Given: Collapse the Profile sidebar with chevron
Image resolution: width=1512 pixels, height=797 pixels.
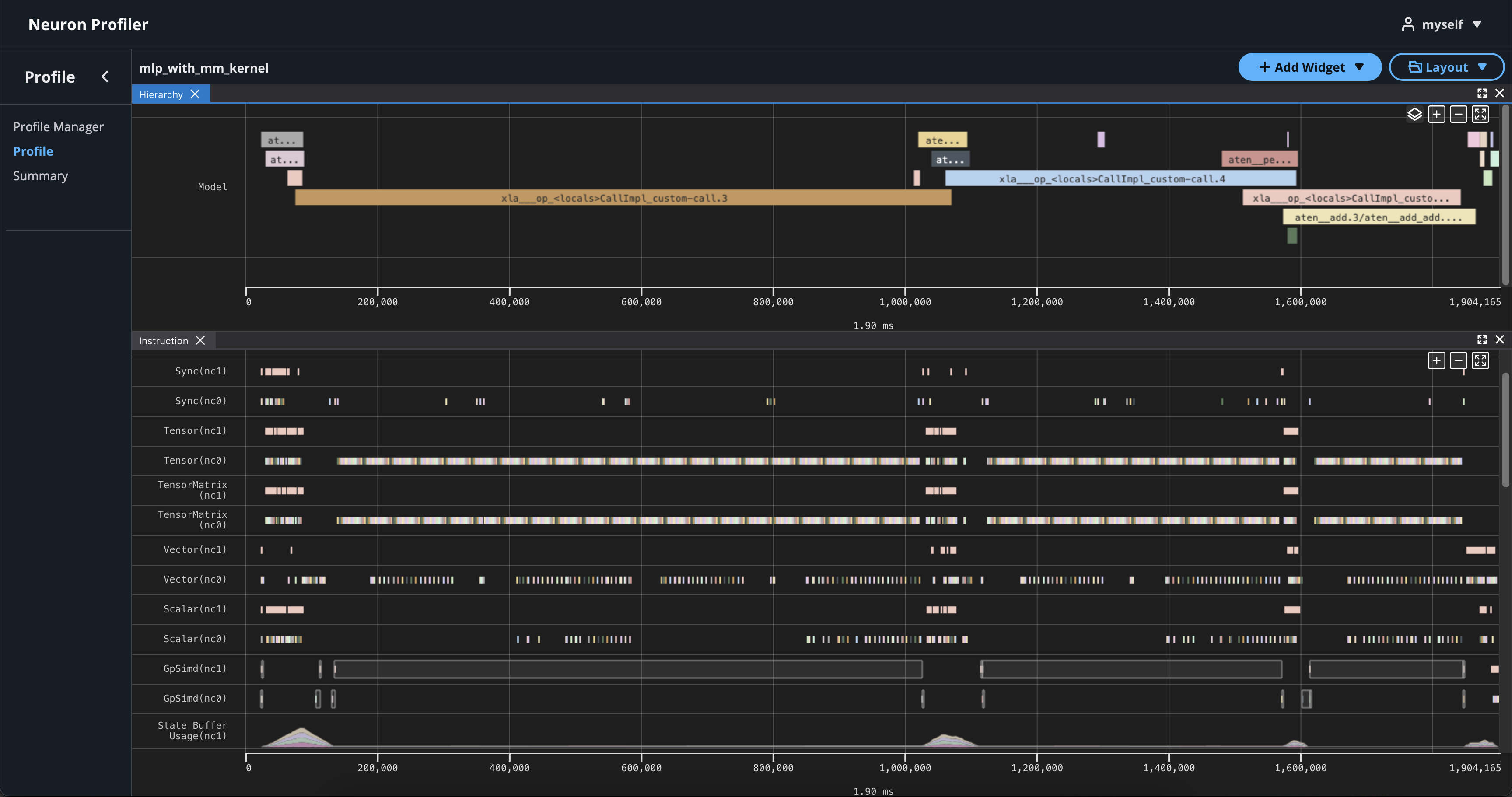Looking at the screenshot, I should (105, 77).
